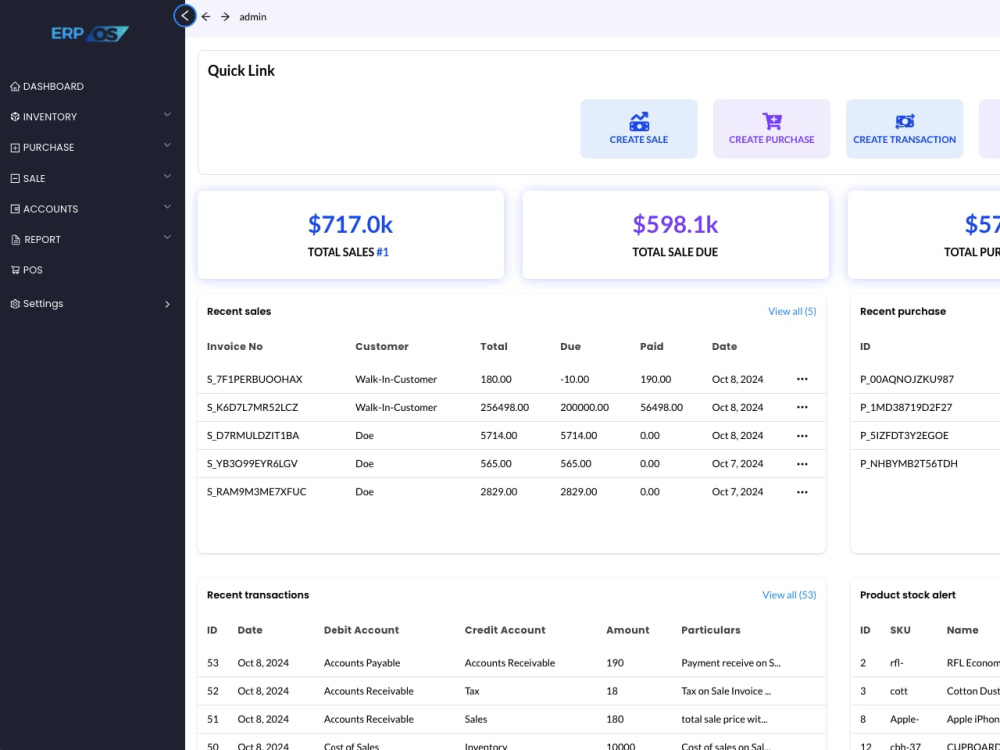
Task: Click the Cotton Dust stock alert row name
Action: pyautogui.click(x=973, y=691)
